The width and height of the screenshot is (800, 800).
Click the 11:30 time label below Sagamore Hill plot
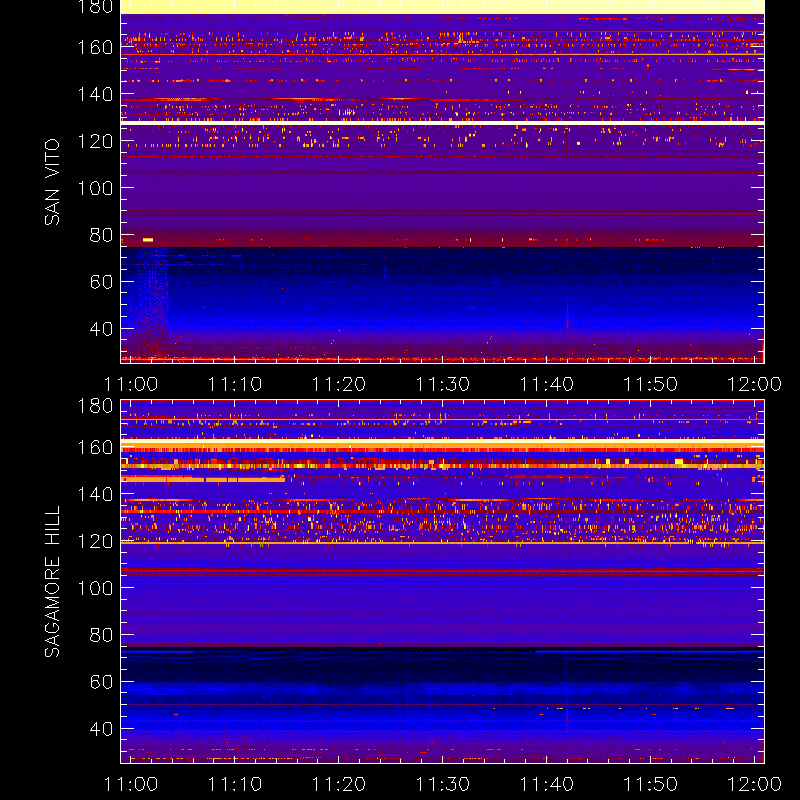click(443, 784)
